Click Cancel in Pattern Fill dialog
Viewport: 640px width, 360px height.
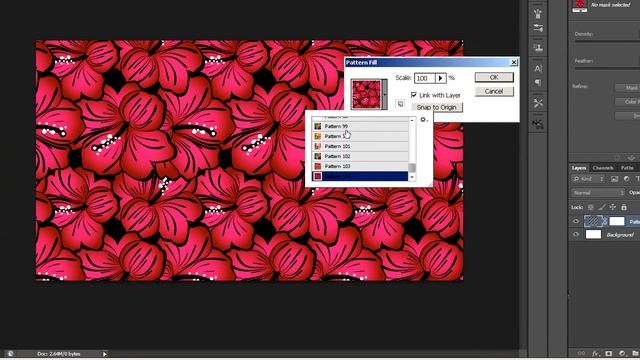[494, 91]
